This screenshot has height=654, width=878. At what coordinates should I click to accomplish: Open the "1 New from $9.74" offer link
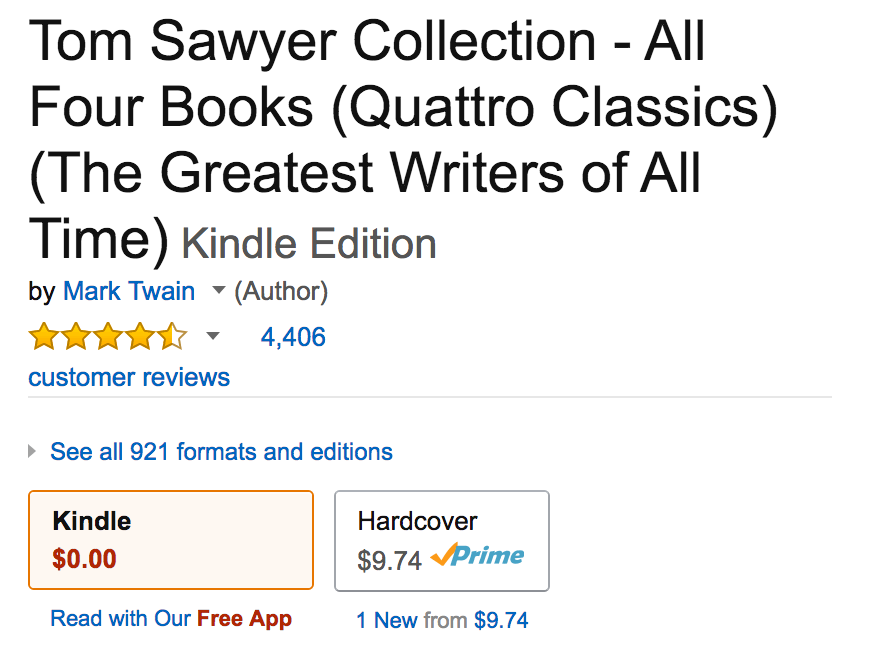click(442, 620)
